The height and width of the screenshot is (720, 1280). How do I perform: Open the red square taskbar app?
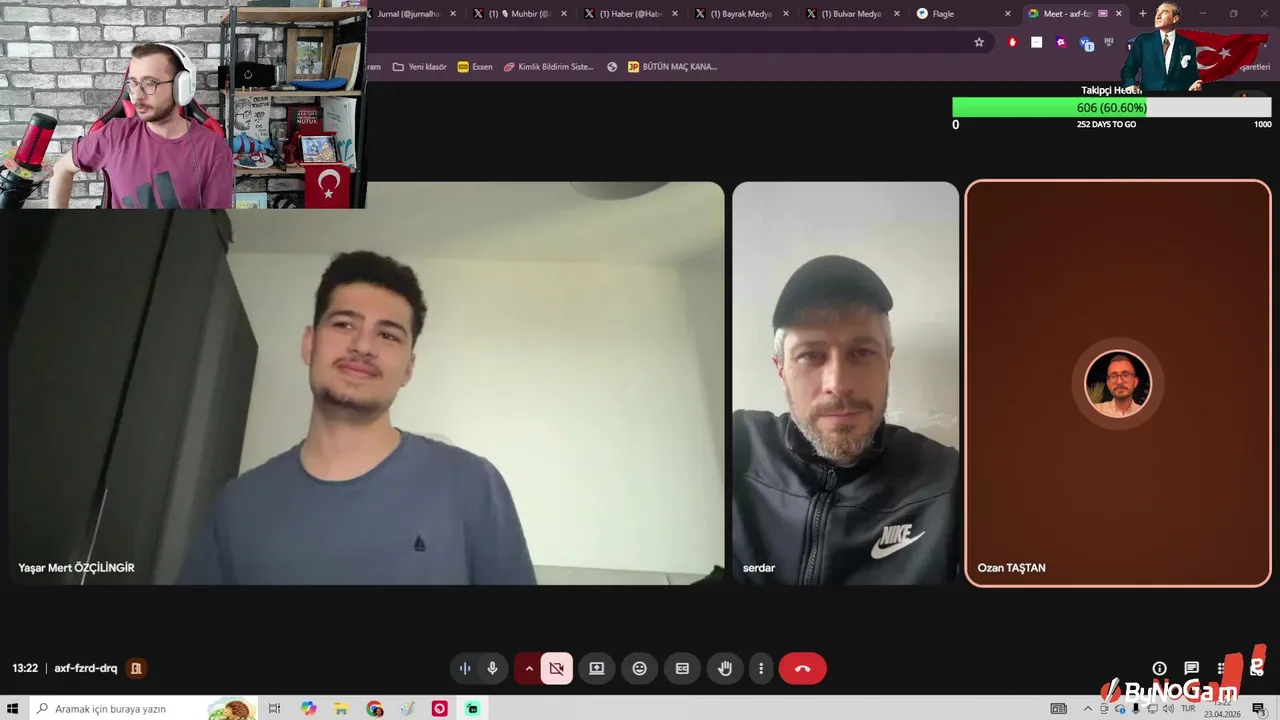[440, 709]
